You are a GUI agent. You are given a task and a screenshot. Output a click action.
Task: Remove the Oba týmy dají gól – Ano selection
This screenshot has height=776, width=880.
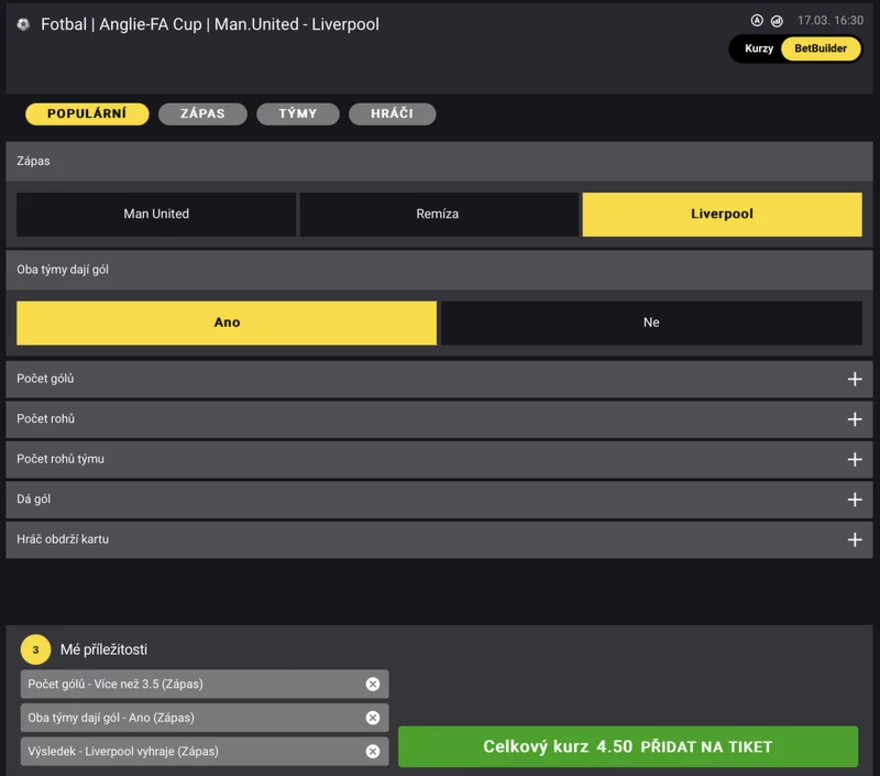click(373, 718)
